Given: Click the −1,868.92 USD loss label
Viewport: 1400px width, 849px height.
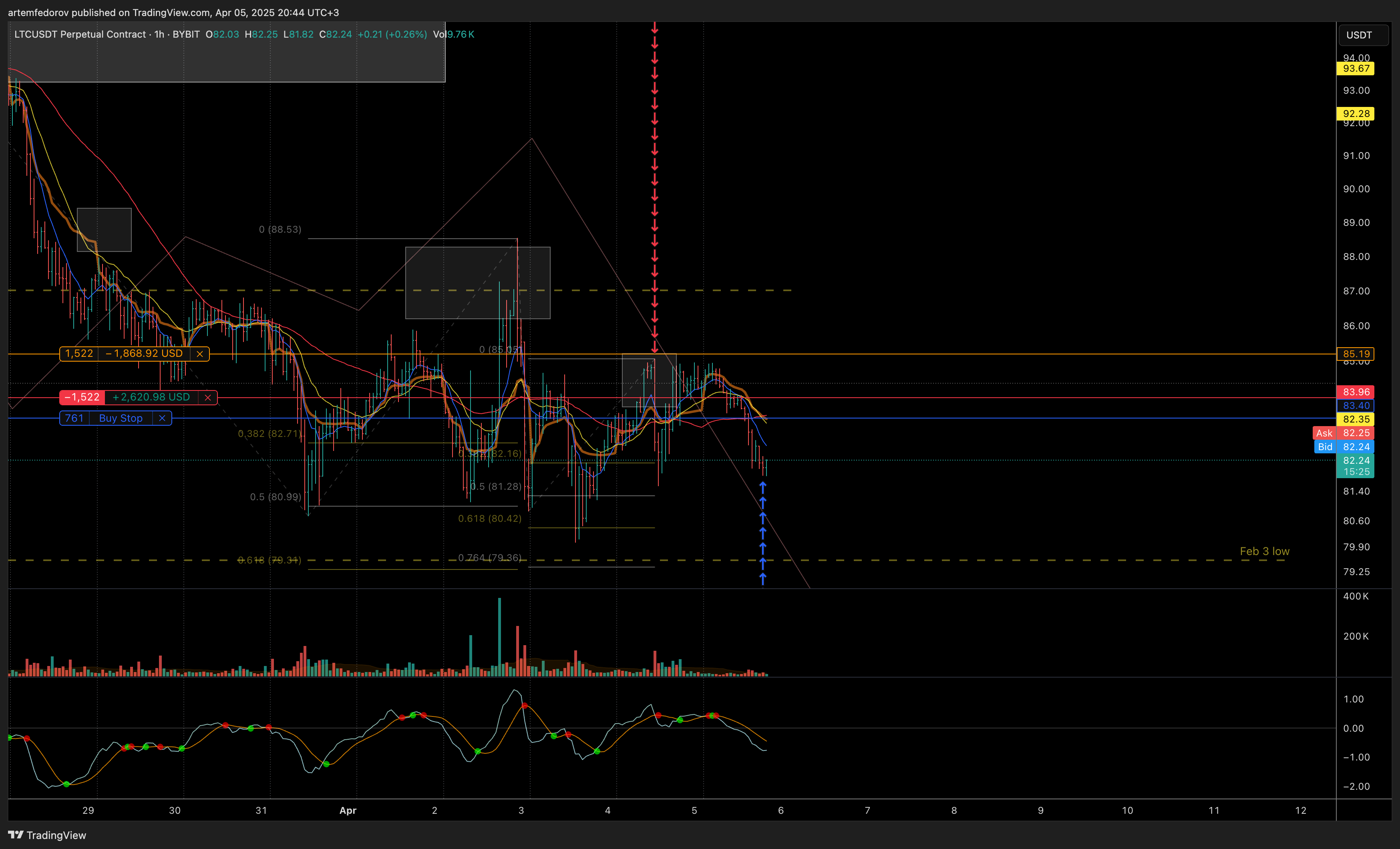Looking at the screenshot, I should (144, 354).
